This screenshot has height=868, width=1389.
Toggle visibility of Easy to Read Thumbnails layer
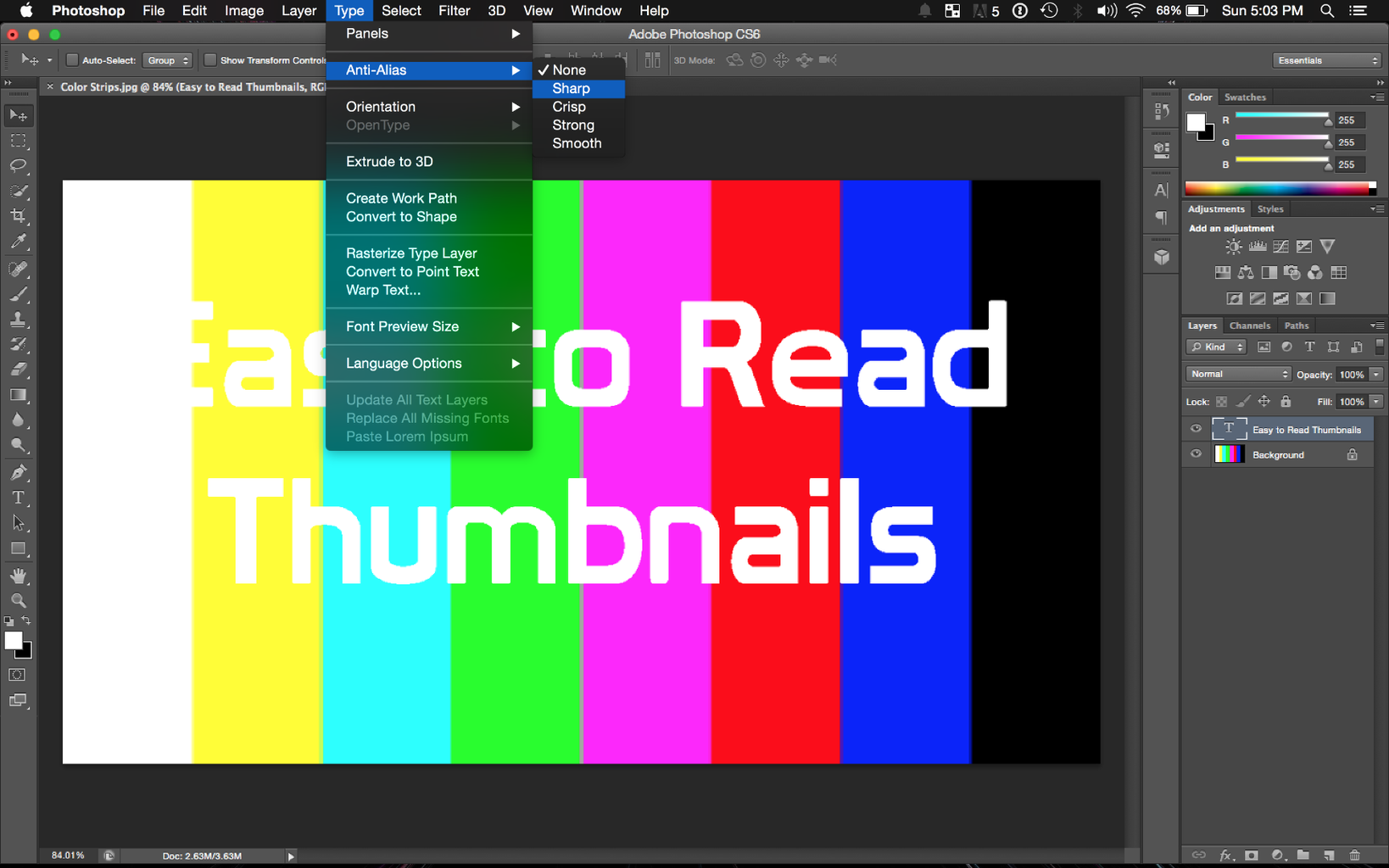[x=1196, y=428]
